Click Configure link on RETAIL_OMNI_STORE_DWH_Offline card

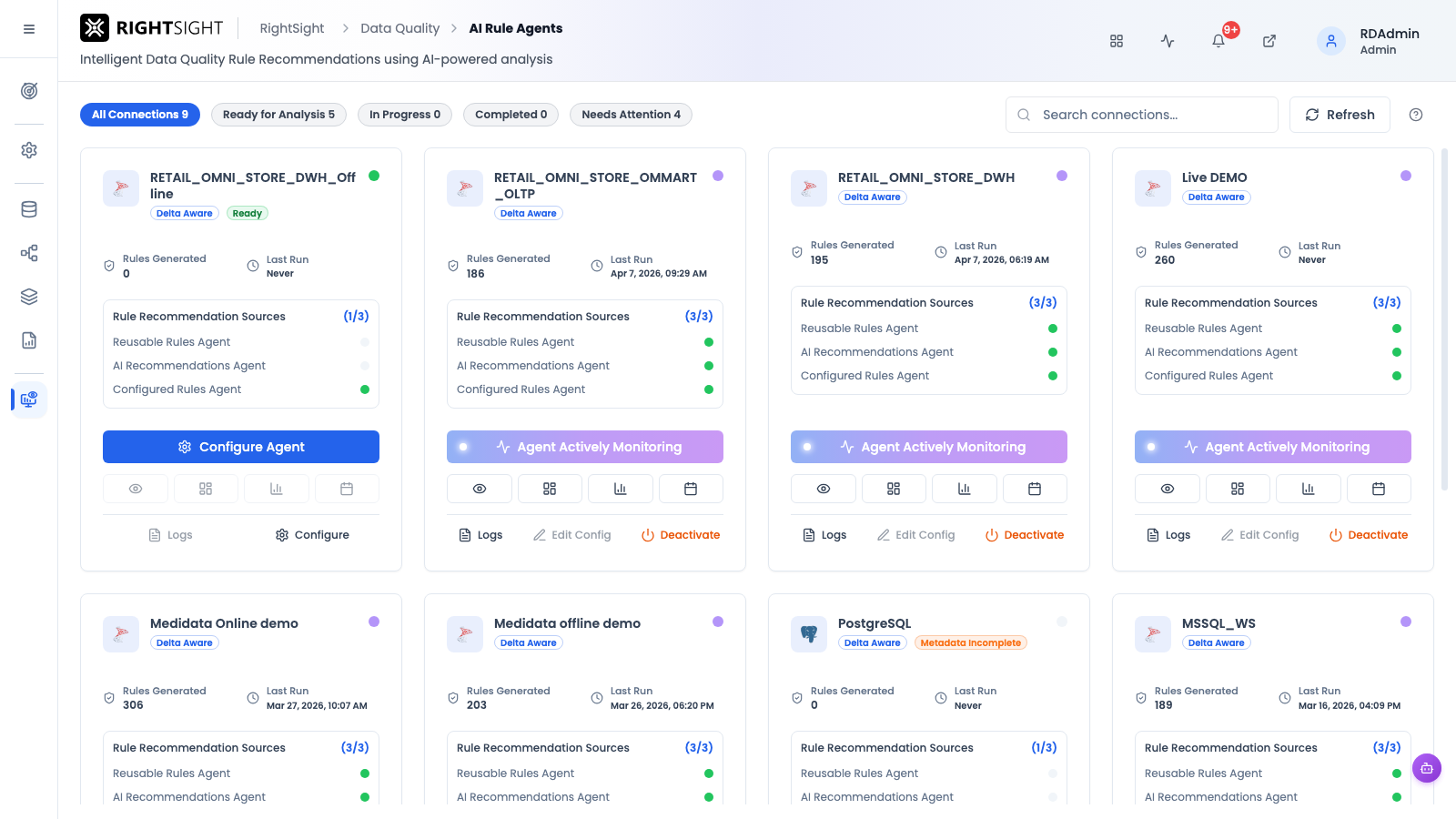point(312,535)
